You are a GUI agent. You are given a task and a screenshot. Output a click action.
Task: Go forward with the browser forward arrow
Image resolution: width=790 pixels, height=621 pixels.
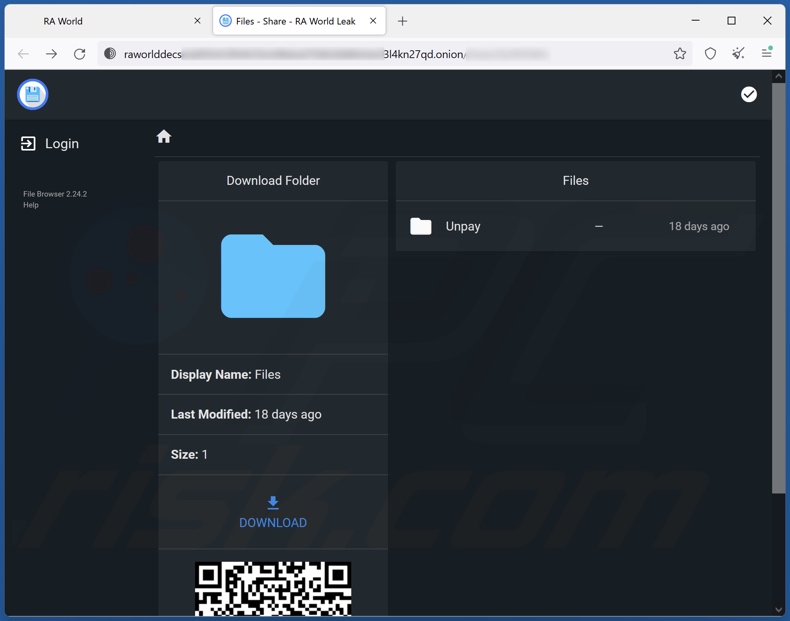pyautogui.click(x=51, y=54)
